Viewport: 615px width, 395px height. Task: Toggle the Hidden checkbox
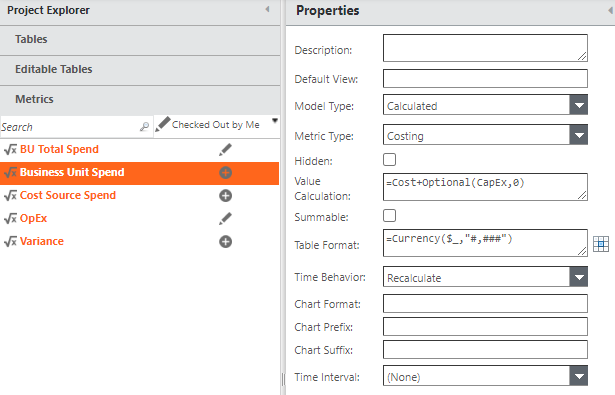(x=389, y=160)
